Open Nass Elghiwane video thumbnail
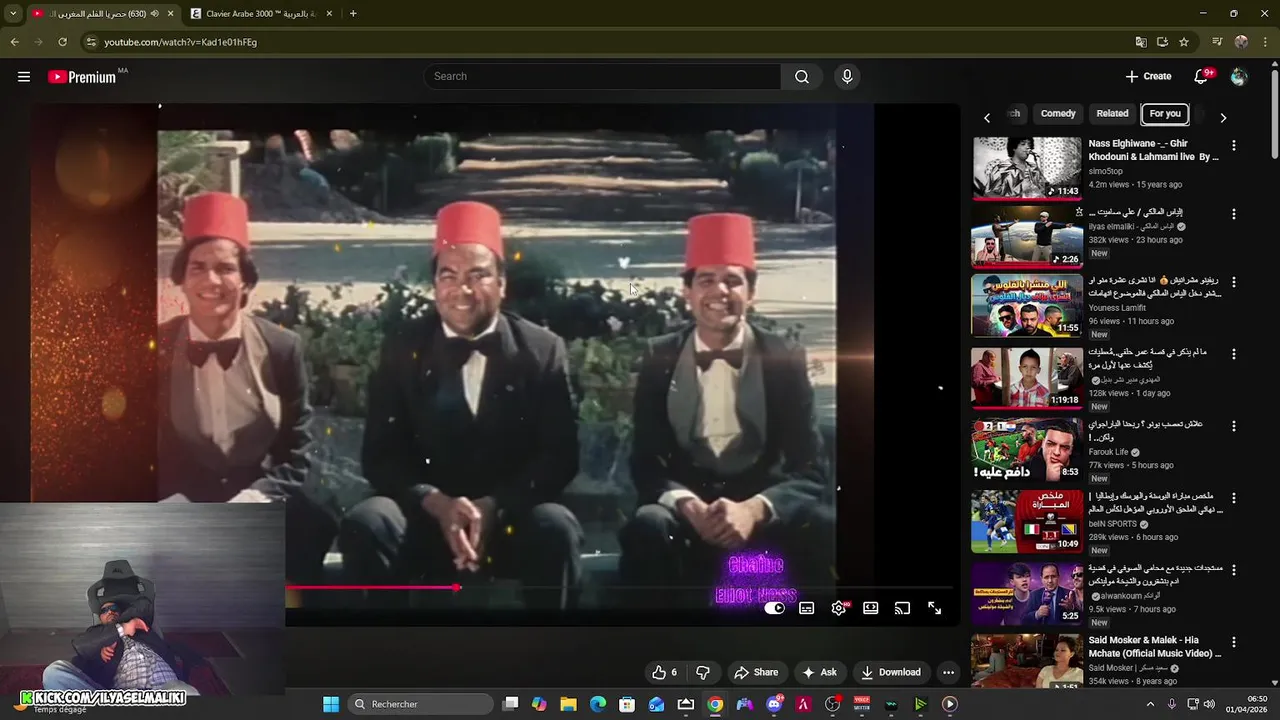The width and height of the screenshot is (1280, 720). tap(1027, 168)
